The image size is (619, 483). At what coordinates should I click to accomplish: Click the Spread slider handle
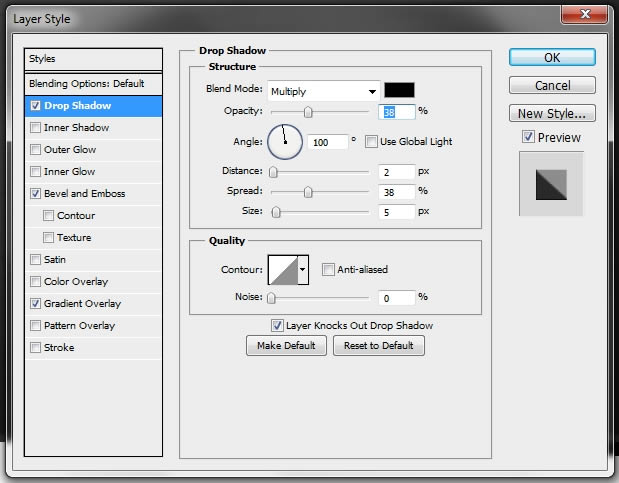tap(308, 192)
